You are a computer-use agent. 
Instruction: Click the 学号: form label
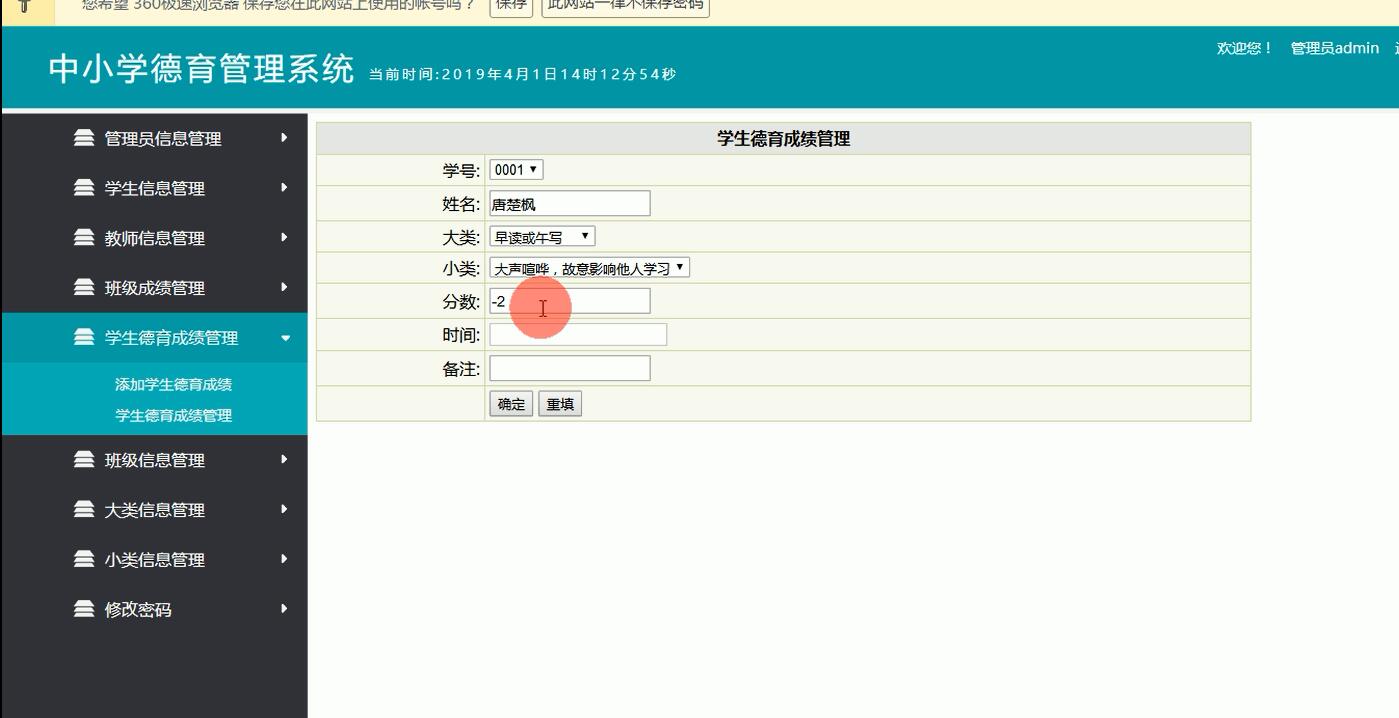coord(462,171)
